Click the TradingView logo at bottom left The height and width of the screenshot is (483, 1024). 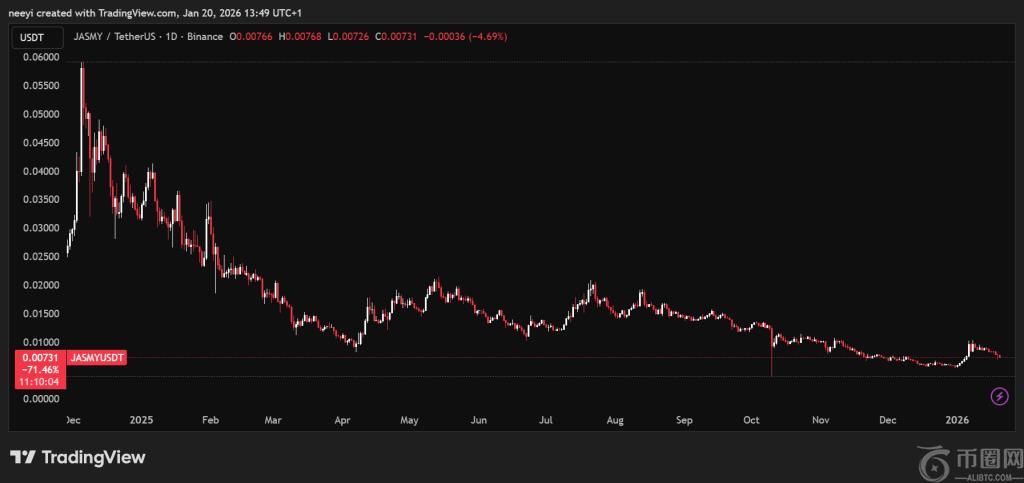tap(78, 457)
